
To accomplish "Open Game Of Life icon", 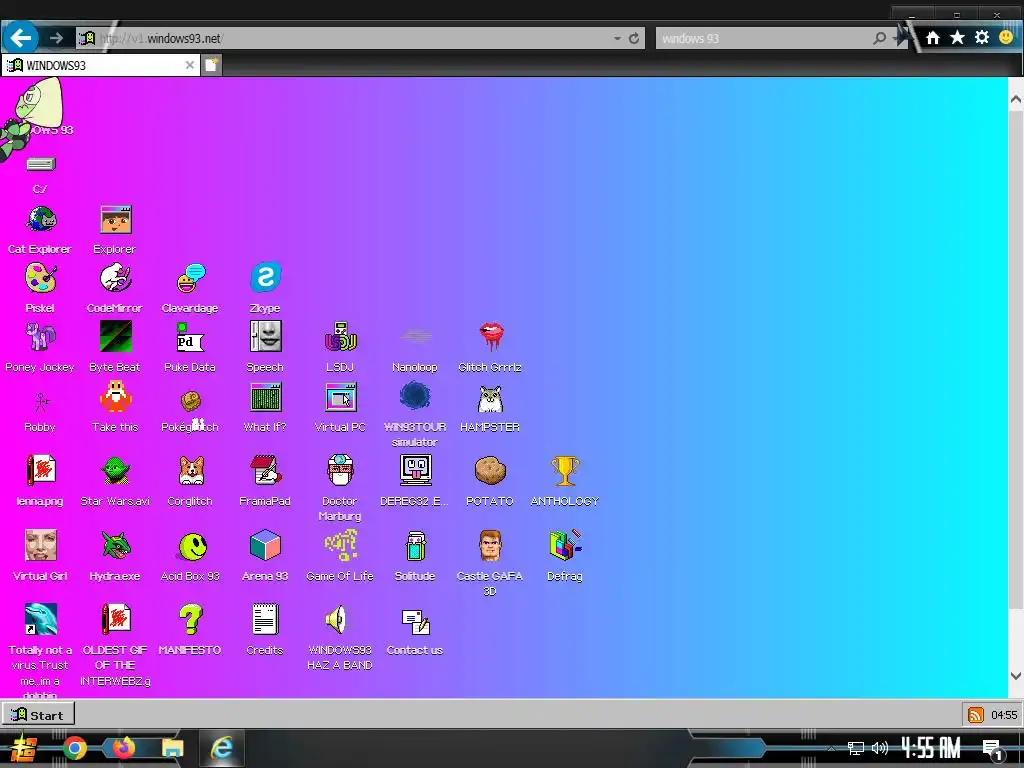I will point(340,545).
